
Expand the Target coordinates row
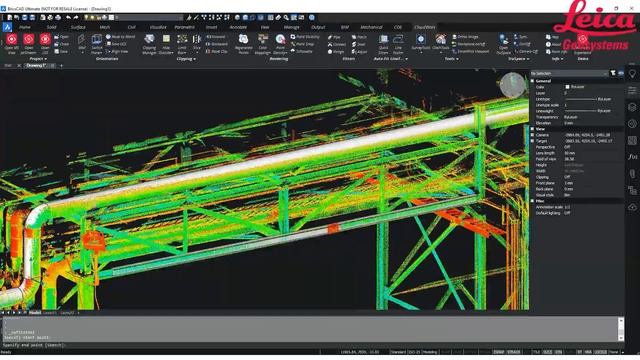point(532,141)
